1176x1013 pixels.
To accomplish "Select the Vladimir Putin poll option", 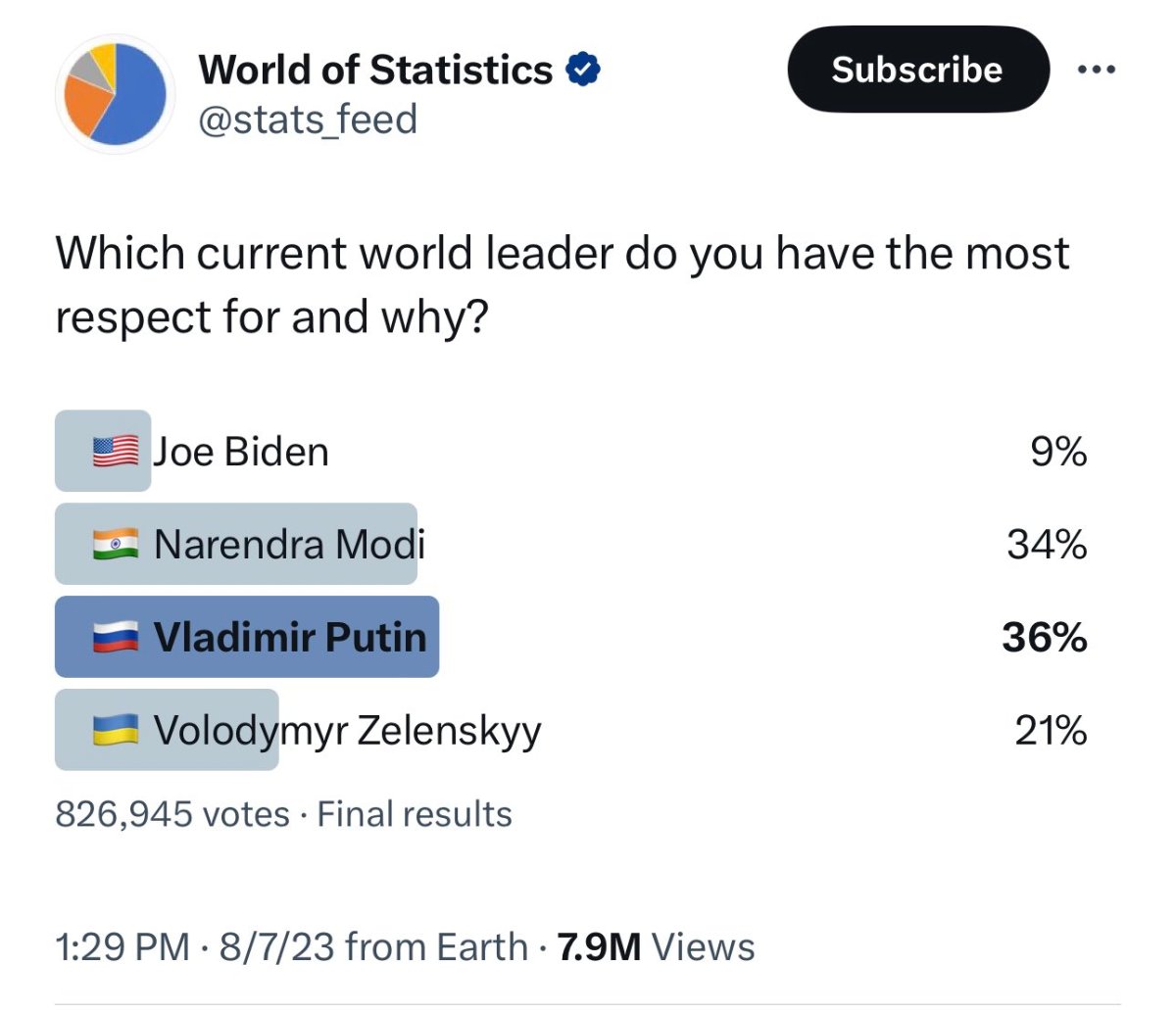I will click(x=290, y=638).
